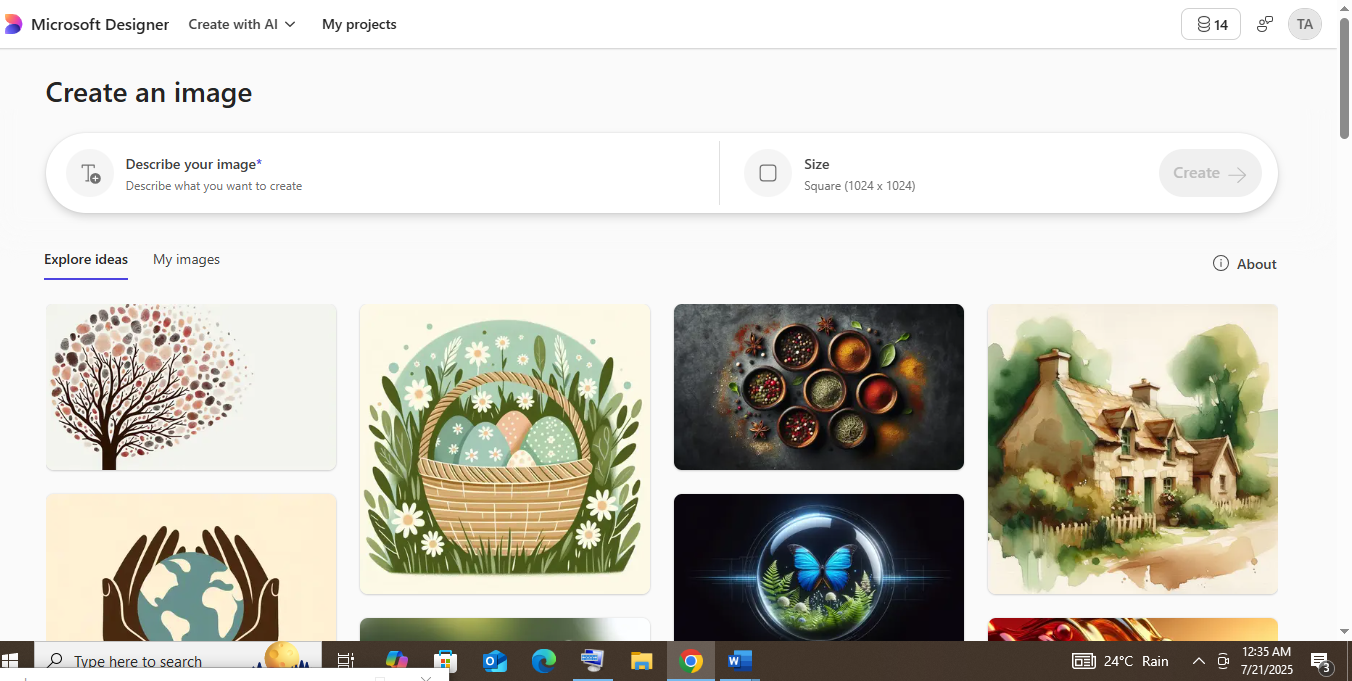The width and height of the screenshot is (1352, 681).
Task: Click the About info icon
Action: (1220, 263)
